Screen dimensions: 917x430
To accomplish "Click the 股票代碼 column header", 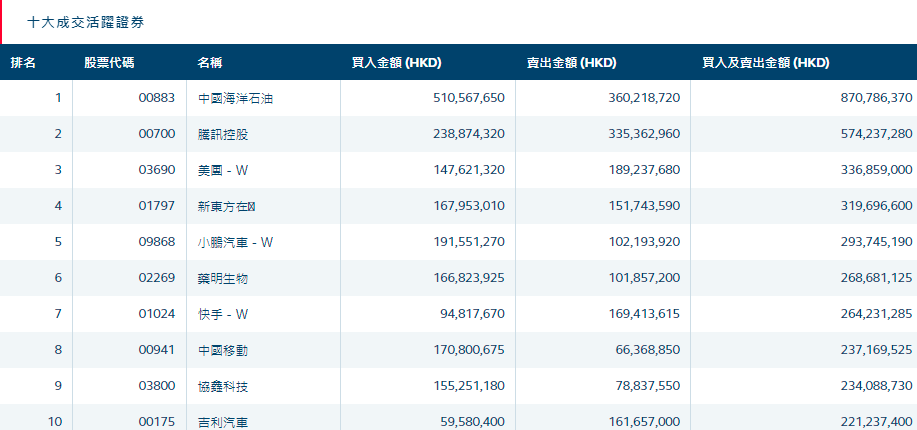I will click(x=109, y=63).
